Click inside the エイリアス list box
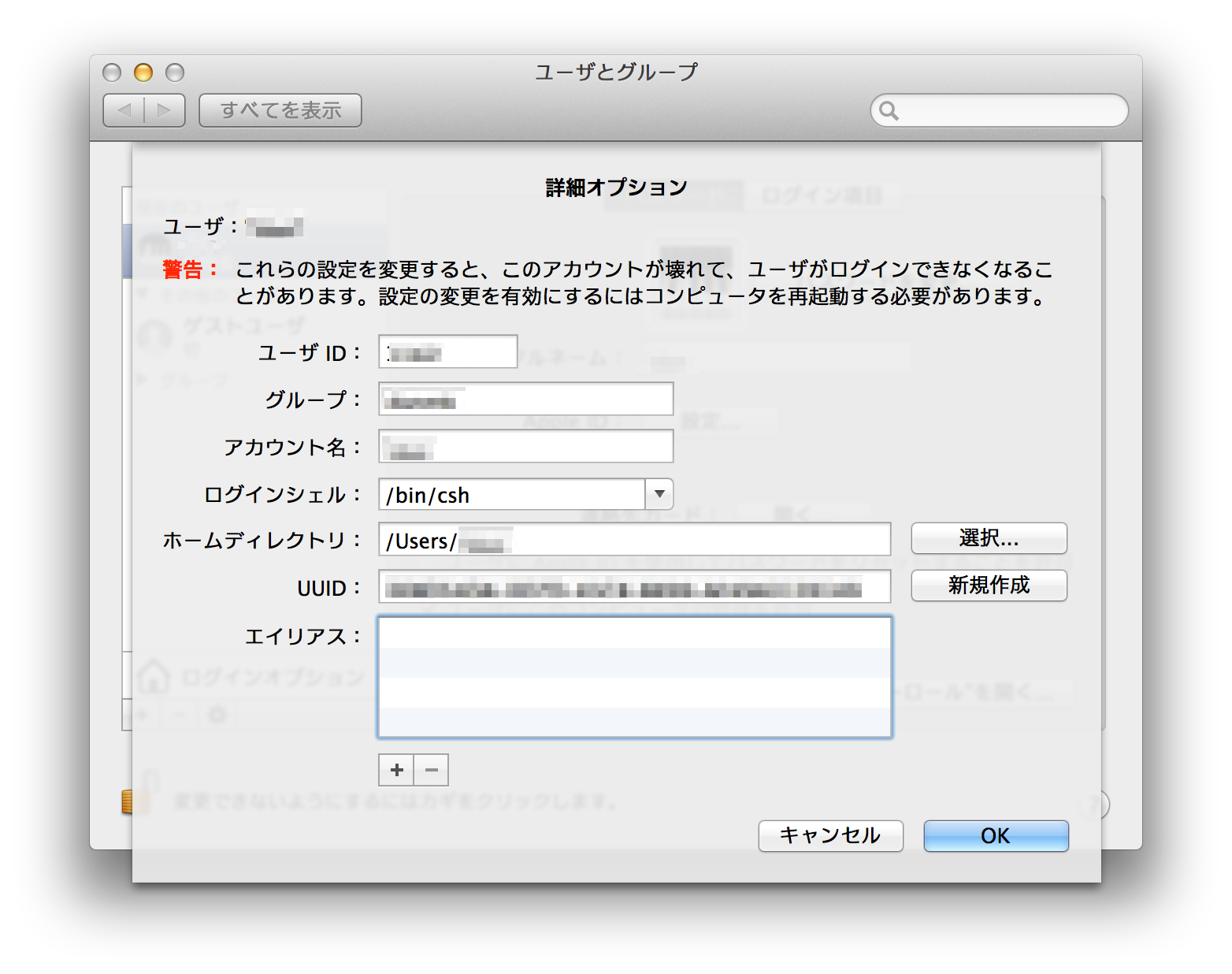 634,677
